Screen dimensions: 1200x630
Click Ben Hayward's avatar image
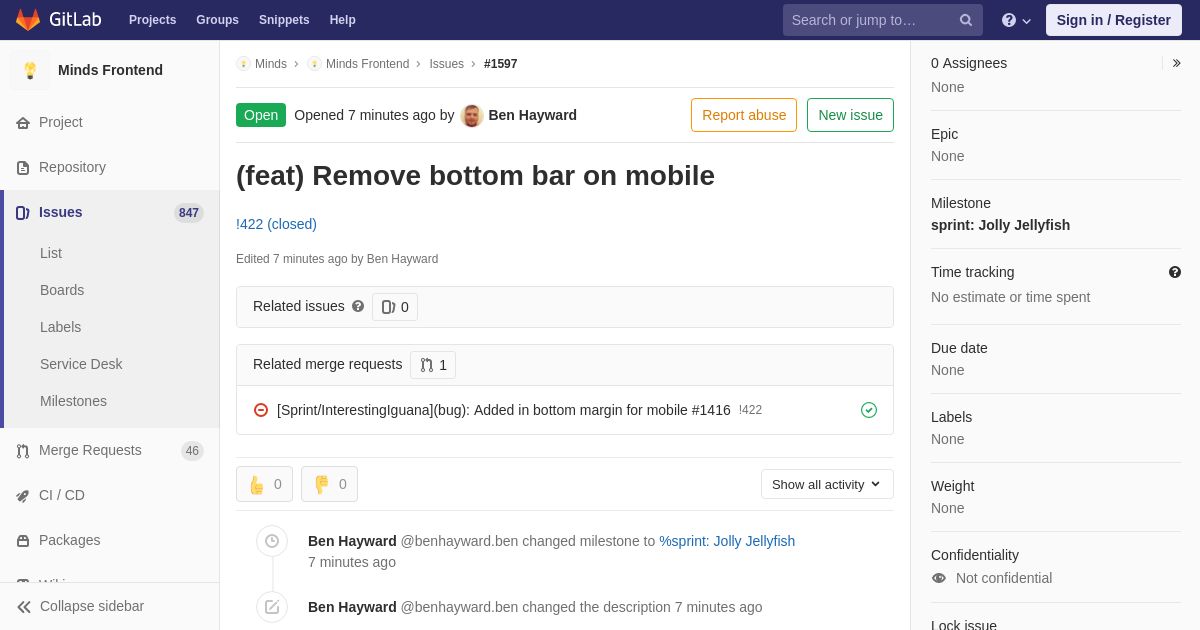pyautogui.click(x=472, y=115)
